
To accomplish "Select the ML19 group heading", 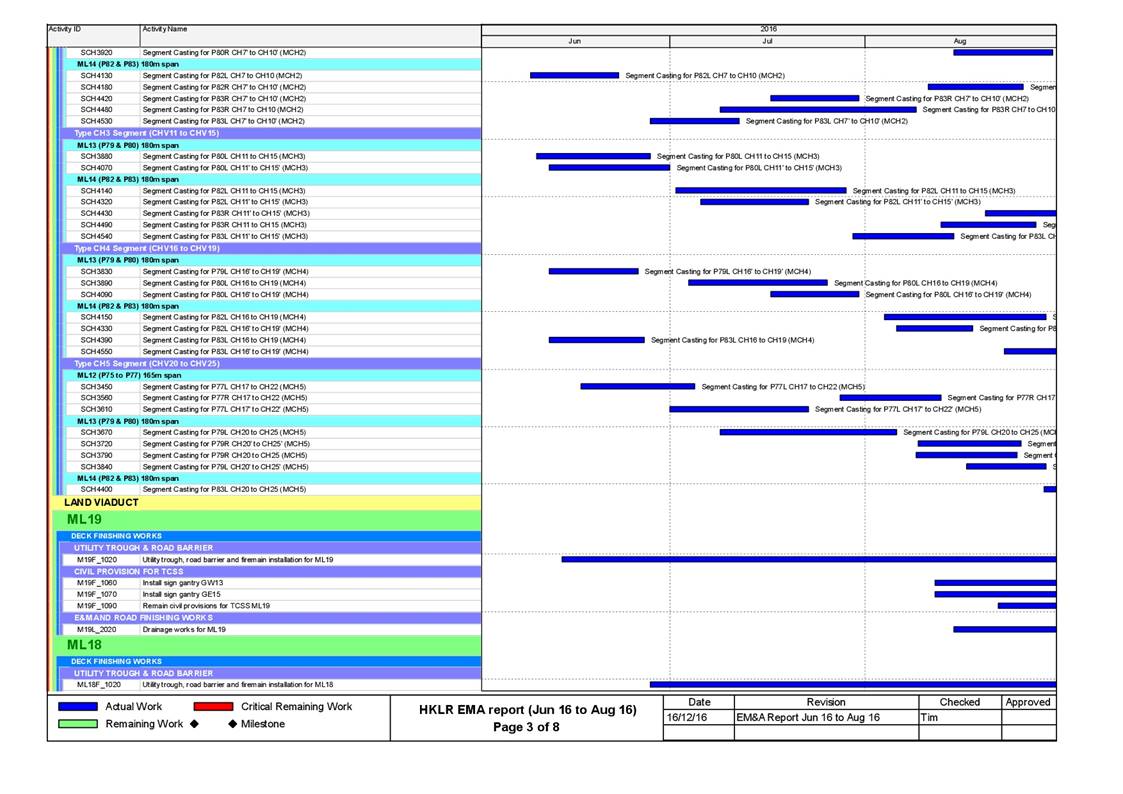I will point(268,520).
